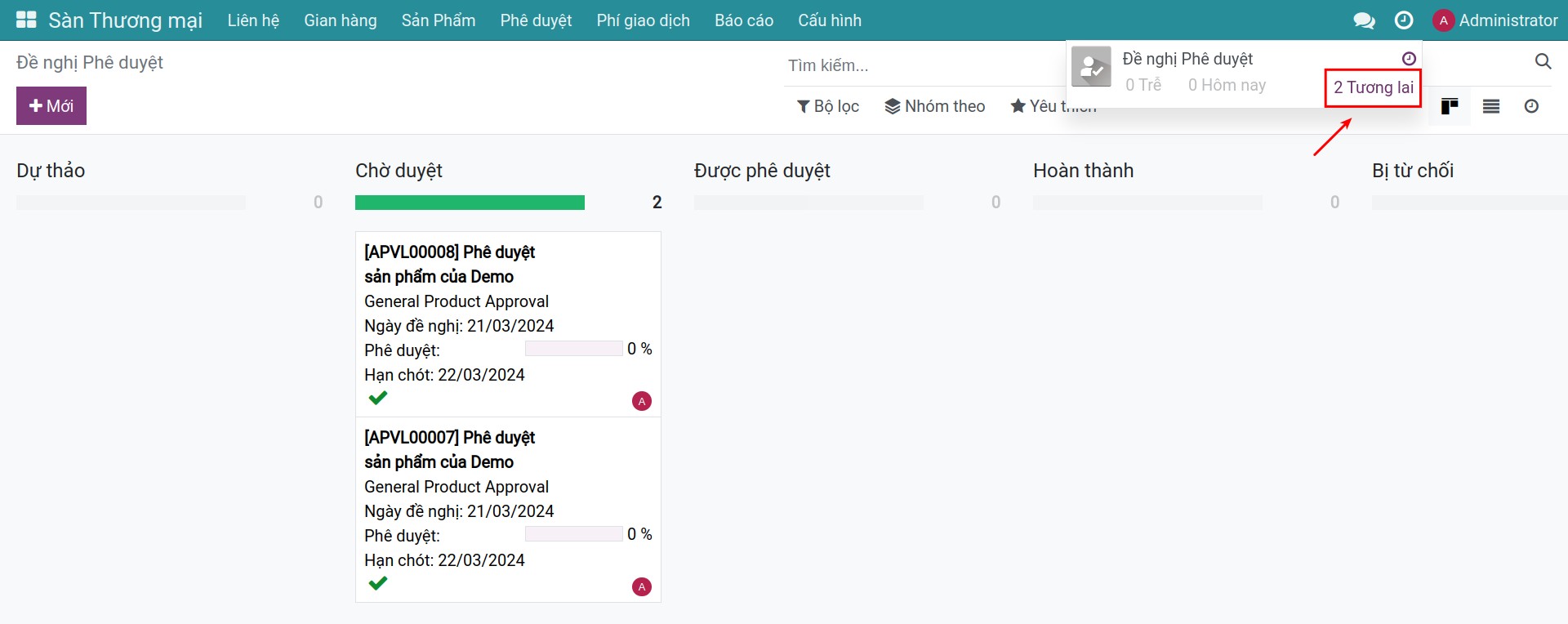The height and width of the screenshot is (624, 1568).
Task: Click 0 Trễ late activities button
Action: [x=1143, y=85]
